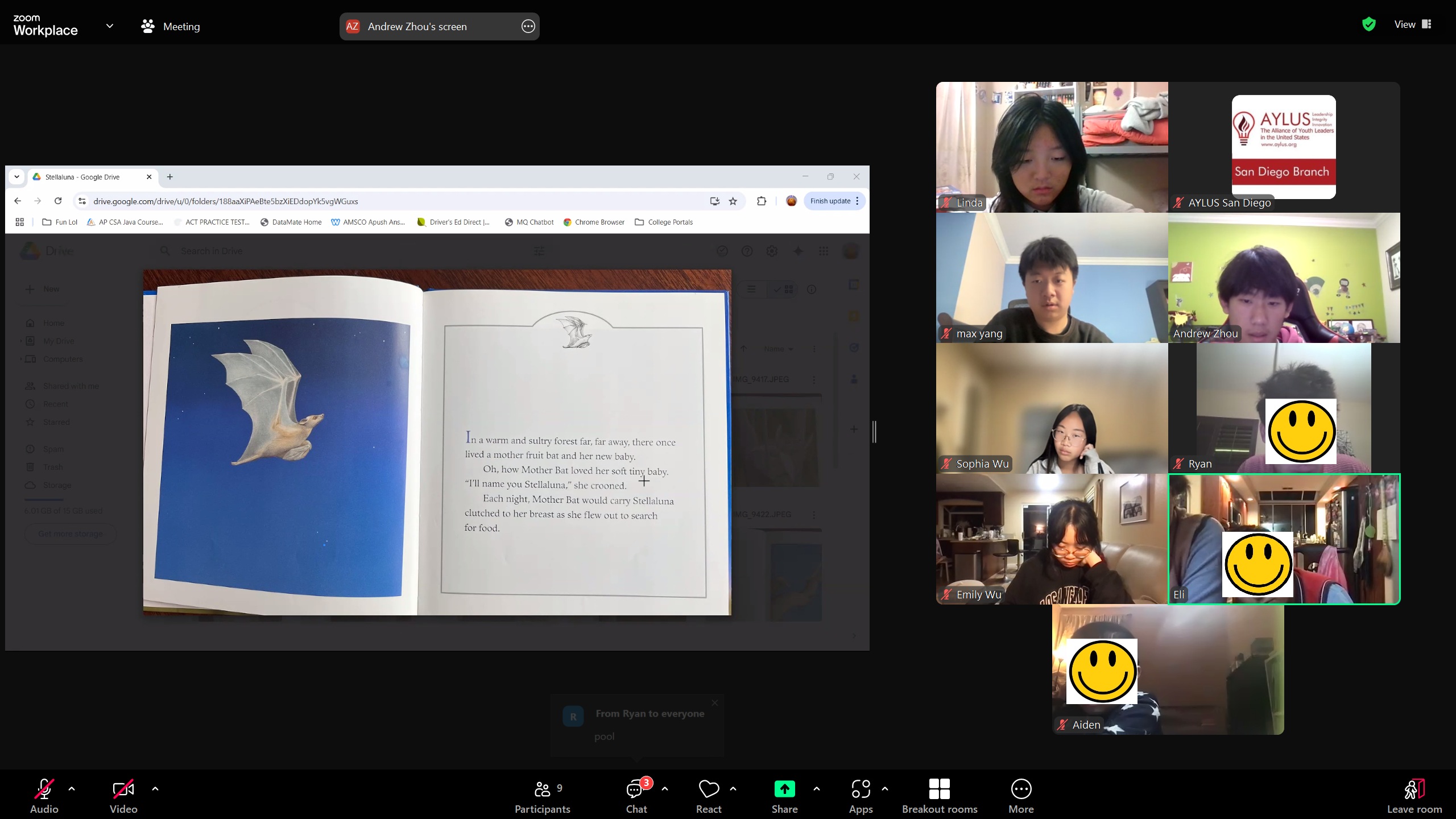This screenshot has width=1456, height=819.
Task: Go forward in the browser
Action: click(38, 201)
